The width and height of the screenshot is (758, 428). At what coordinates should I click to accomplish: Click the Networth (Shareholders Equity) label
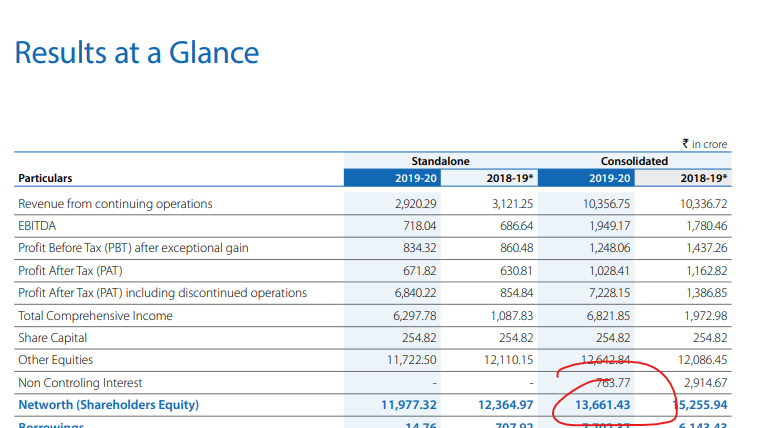(x=108, y=405)
